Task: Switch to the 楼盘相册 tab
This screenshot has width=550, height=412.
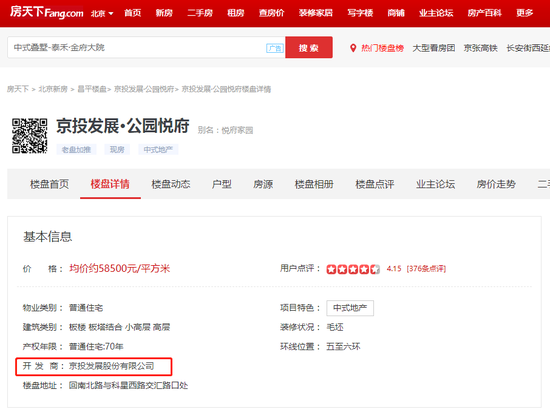Action: point(314,184)
